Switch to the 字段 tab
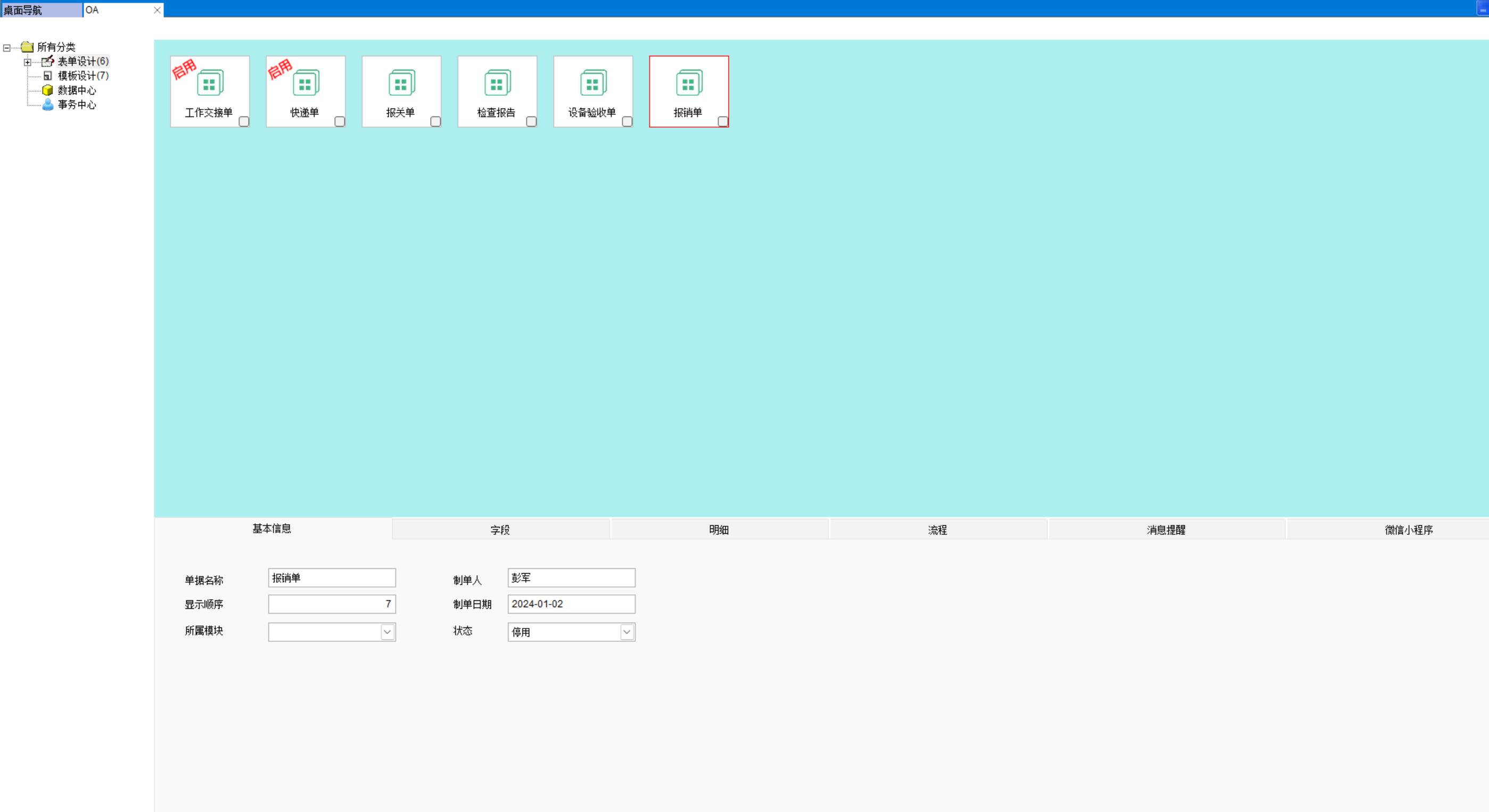1489x812 pixels. click(500, 529)
